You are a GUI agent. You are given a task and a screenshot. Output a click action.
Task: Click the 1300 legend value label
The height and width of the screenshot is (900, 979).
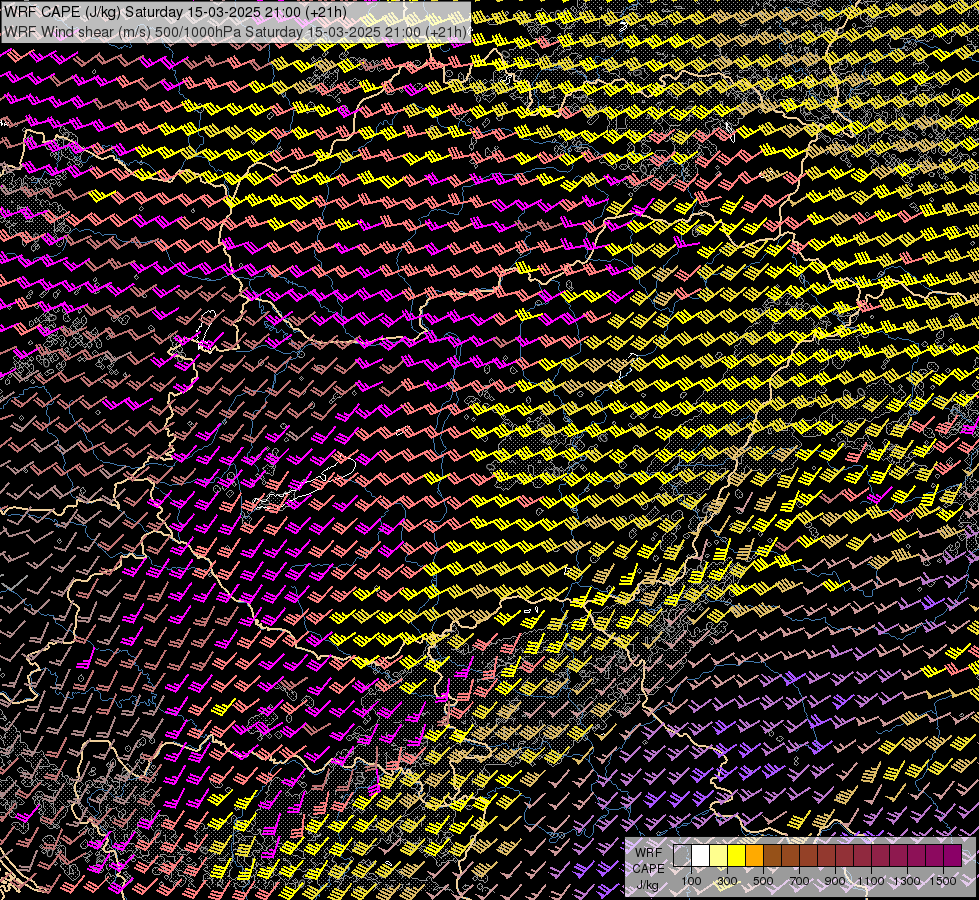(x=907, y=881)
